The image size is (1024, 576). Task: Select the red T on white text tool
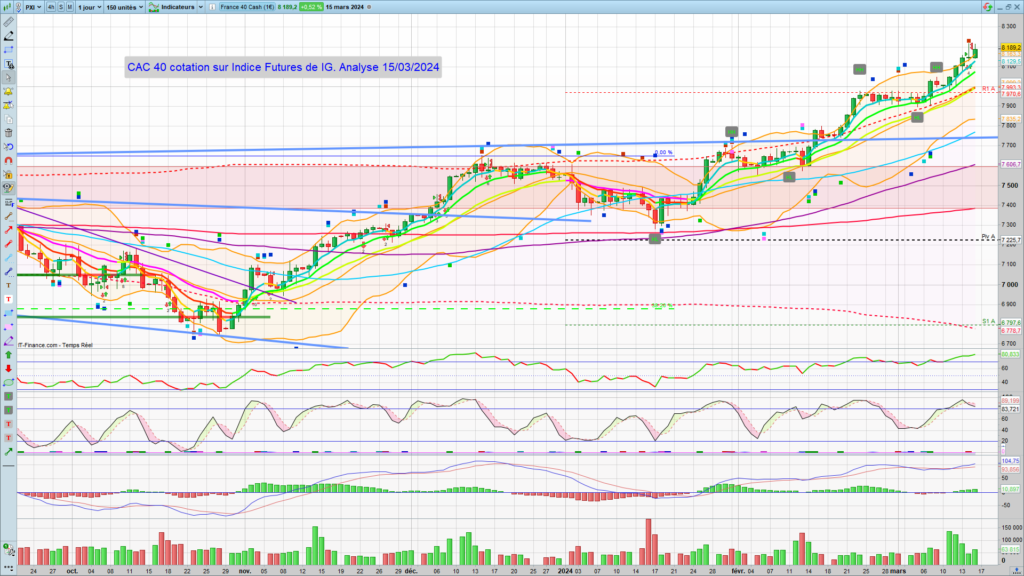click(x=8, y=299)
